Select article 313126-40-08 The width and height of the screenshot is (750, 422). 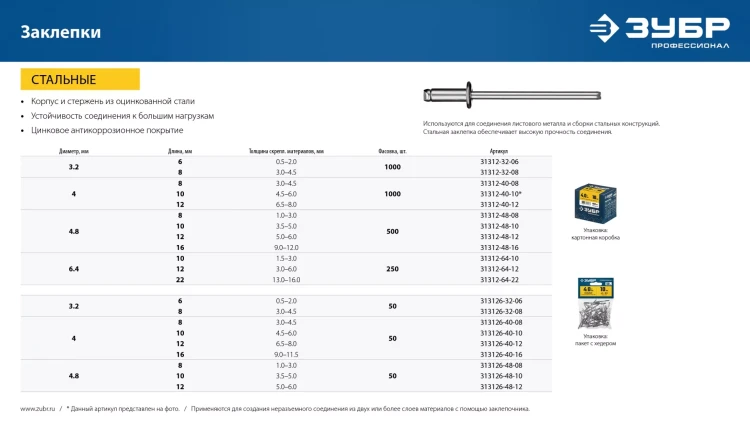coord(501,322)
